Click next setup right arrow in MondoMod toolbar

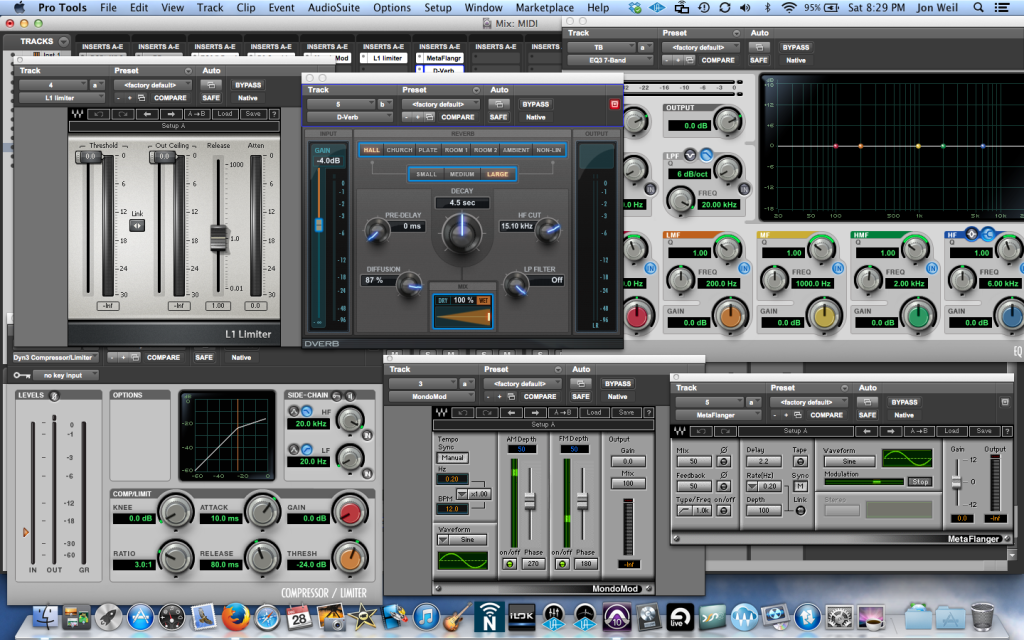536,413
